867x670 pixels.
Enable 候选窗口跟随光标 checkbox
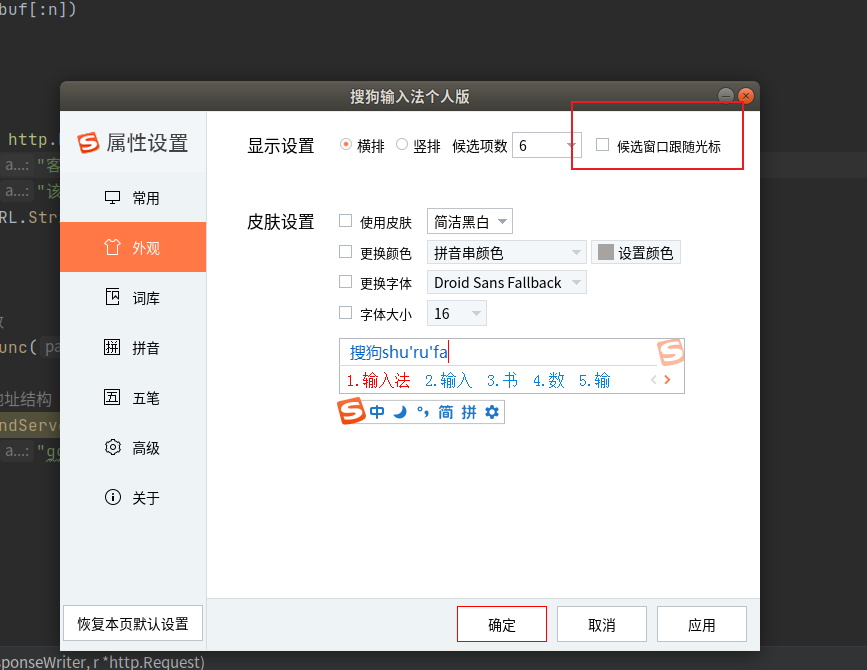tap(602, 145)
